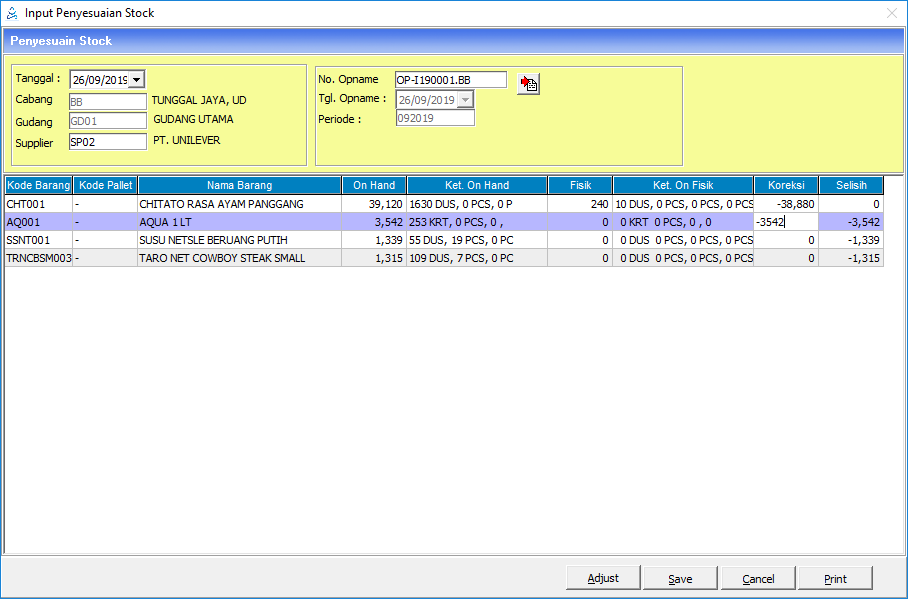The height and width of the screenshot is (599, 908).
Task: Select the CHT001 row item code
Action: (x=39, y=204)
